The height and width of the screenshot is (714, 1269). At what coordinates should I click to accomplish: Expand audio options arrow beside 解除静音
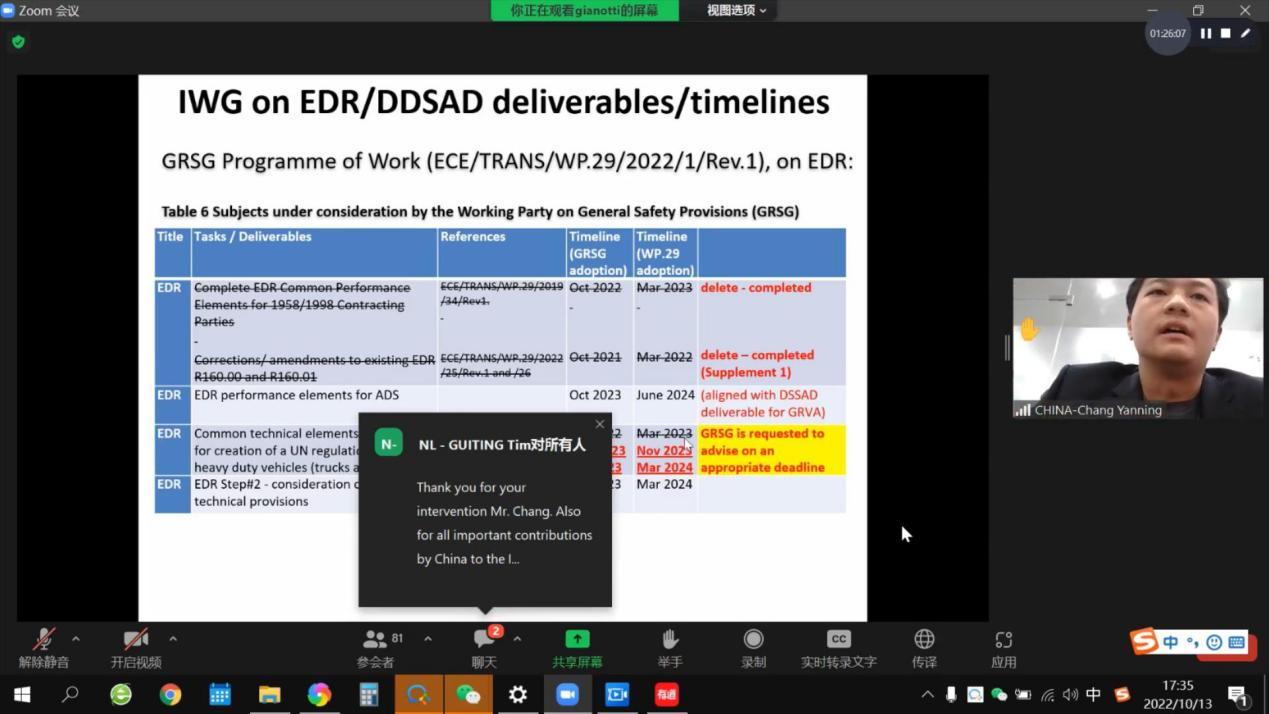76,638
